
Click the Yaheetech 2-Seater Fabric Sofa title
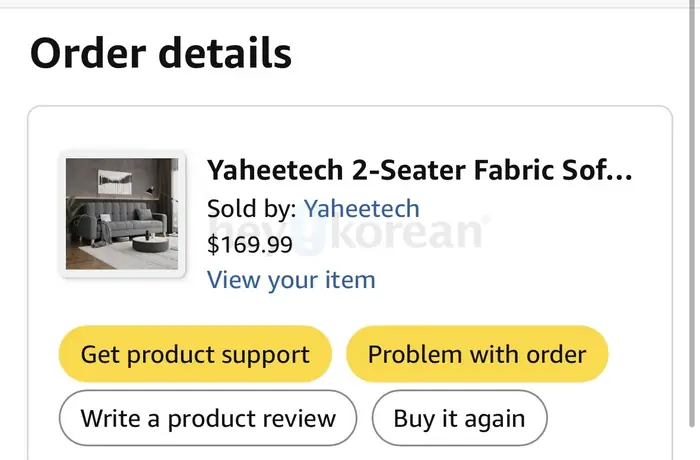coord(420,170)
